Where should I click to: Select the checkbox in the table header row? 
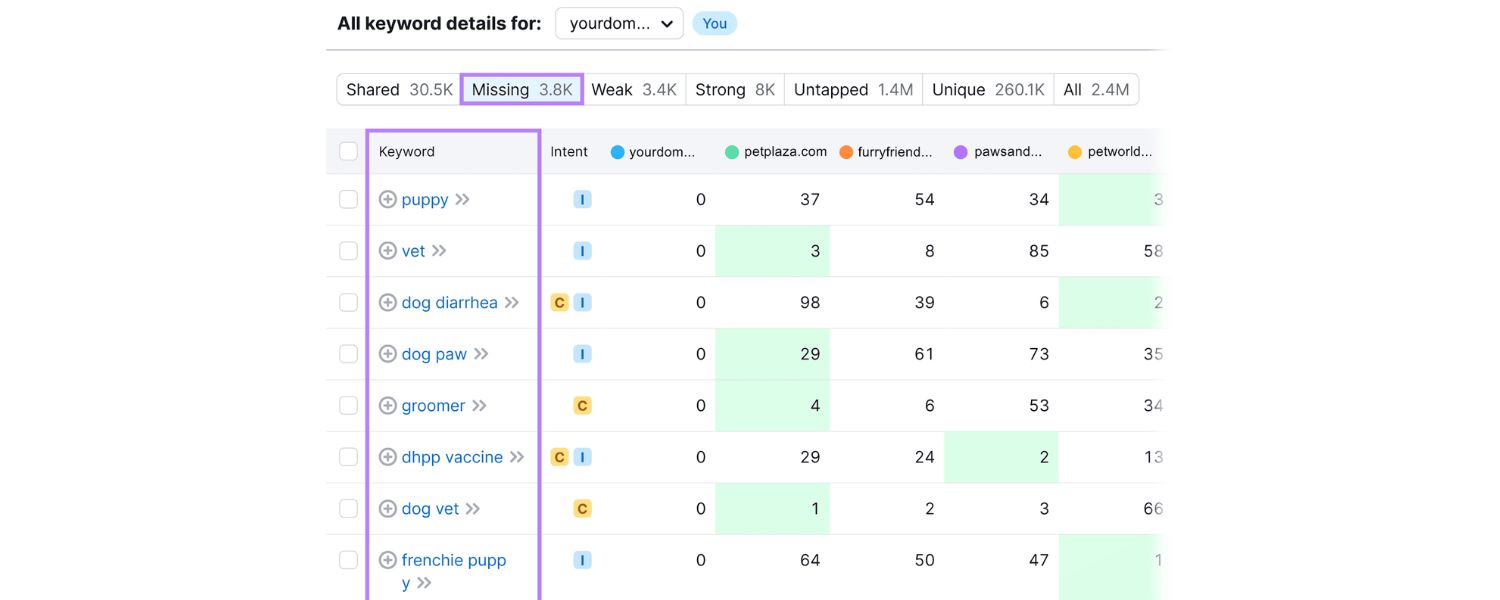pos(348,151)
